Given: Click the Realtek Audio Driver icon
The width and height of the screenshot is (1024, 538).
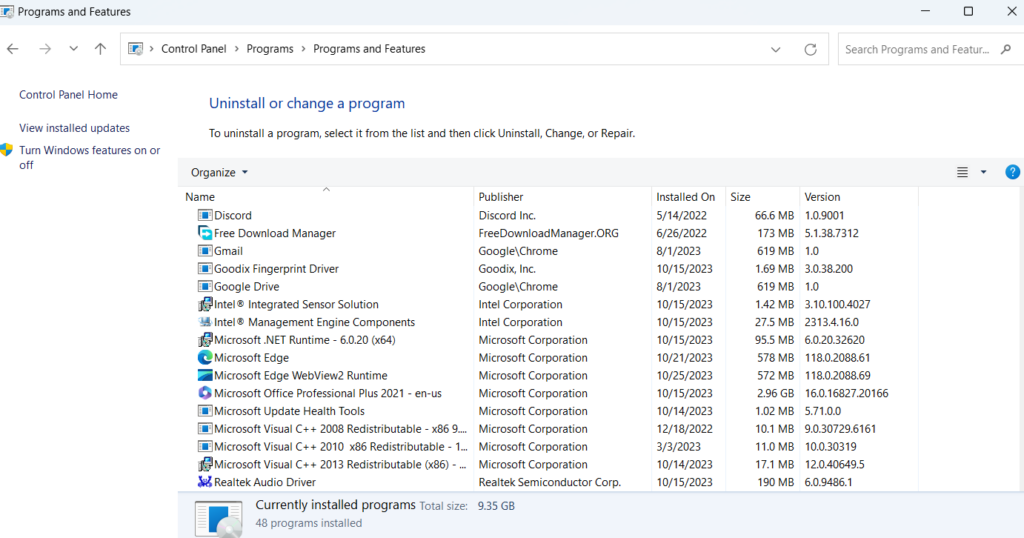Looking at the screenshot, I should tap(205, 482).
